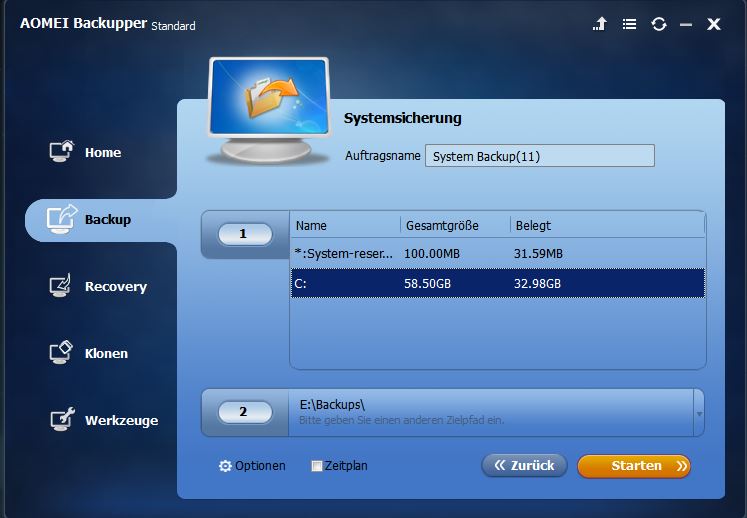This screenshot has height=518, width=747.
Task: Go to the Home tab label
Action: coord(103,152)
